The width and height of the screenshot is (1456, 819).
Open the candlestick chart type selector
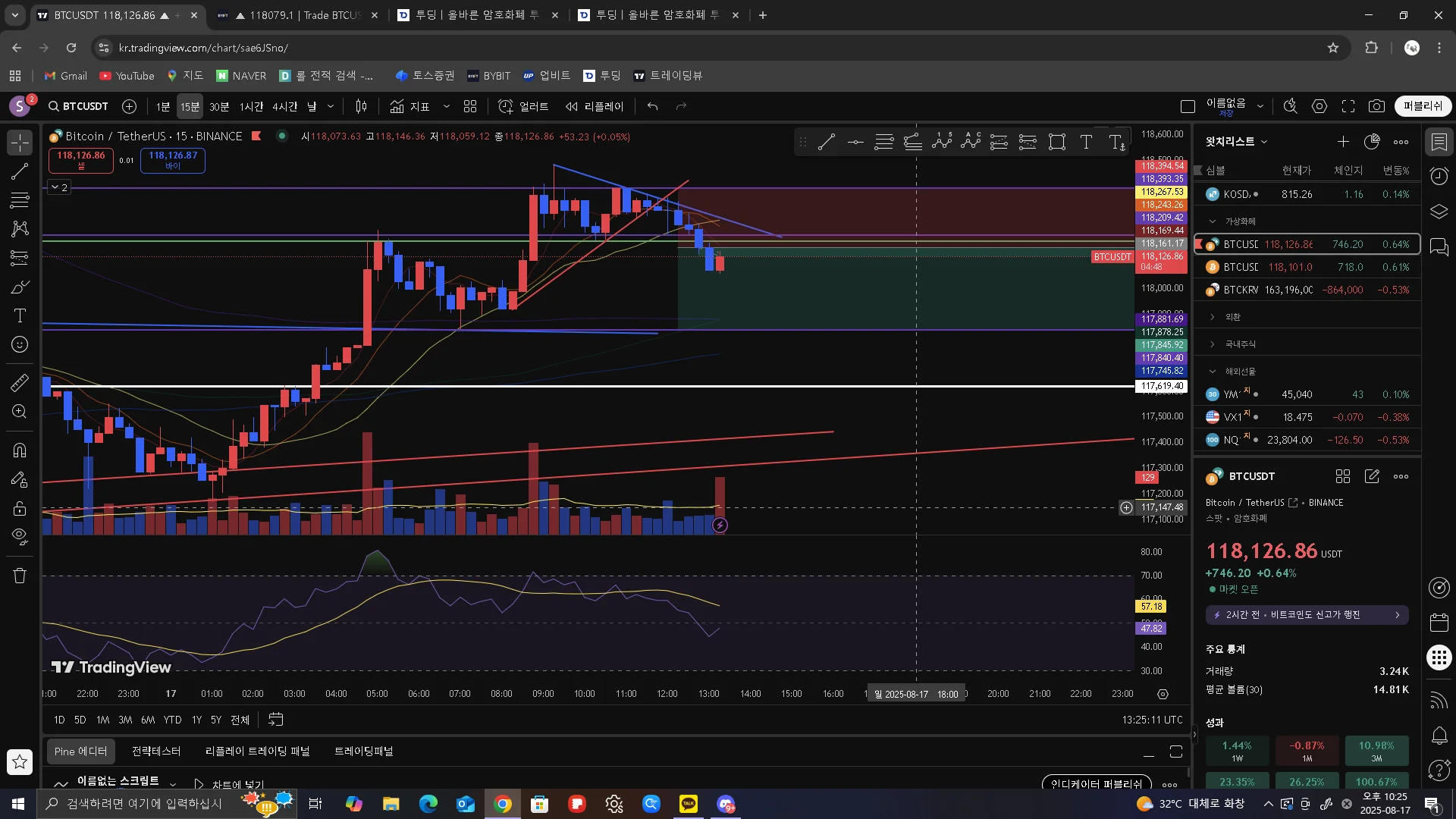click(x=362, y=106)
